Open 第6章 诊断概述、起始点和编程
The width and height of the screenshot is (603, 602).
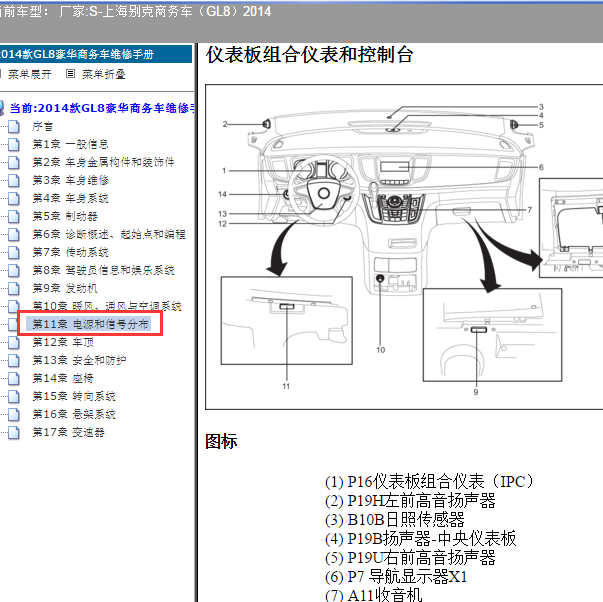pos(109,234)
